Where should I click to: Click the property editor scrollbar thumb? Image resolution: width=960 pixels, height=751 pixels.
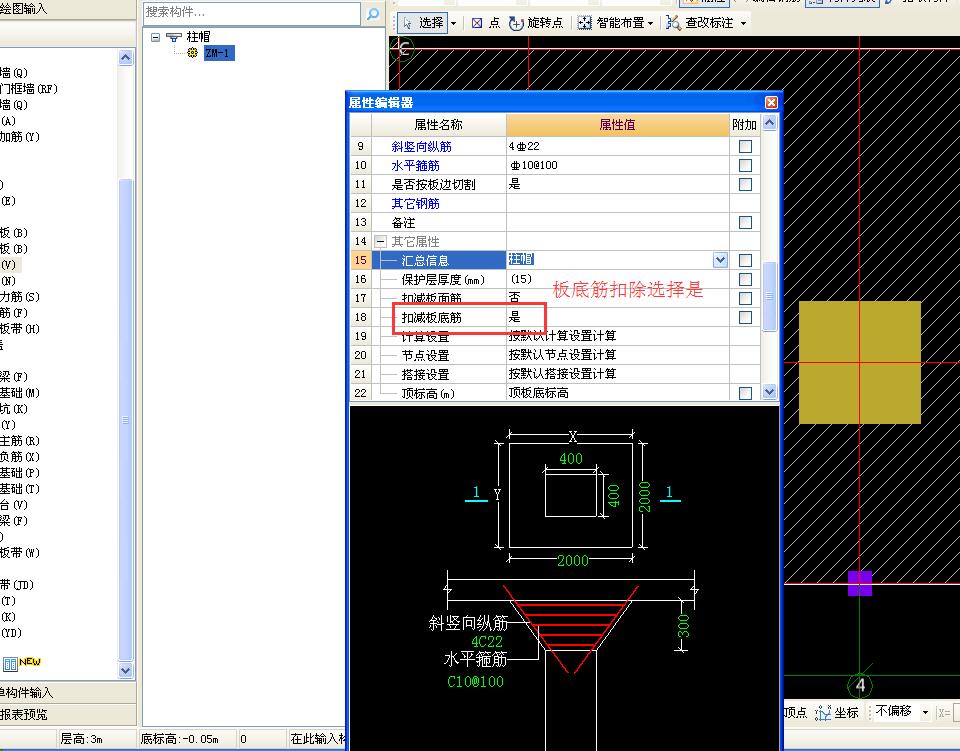point(770,296)
